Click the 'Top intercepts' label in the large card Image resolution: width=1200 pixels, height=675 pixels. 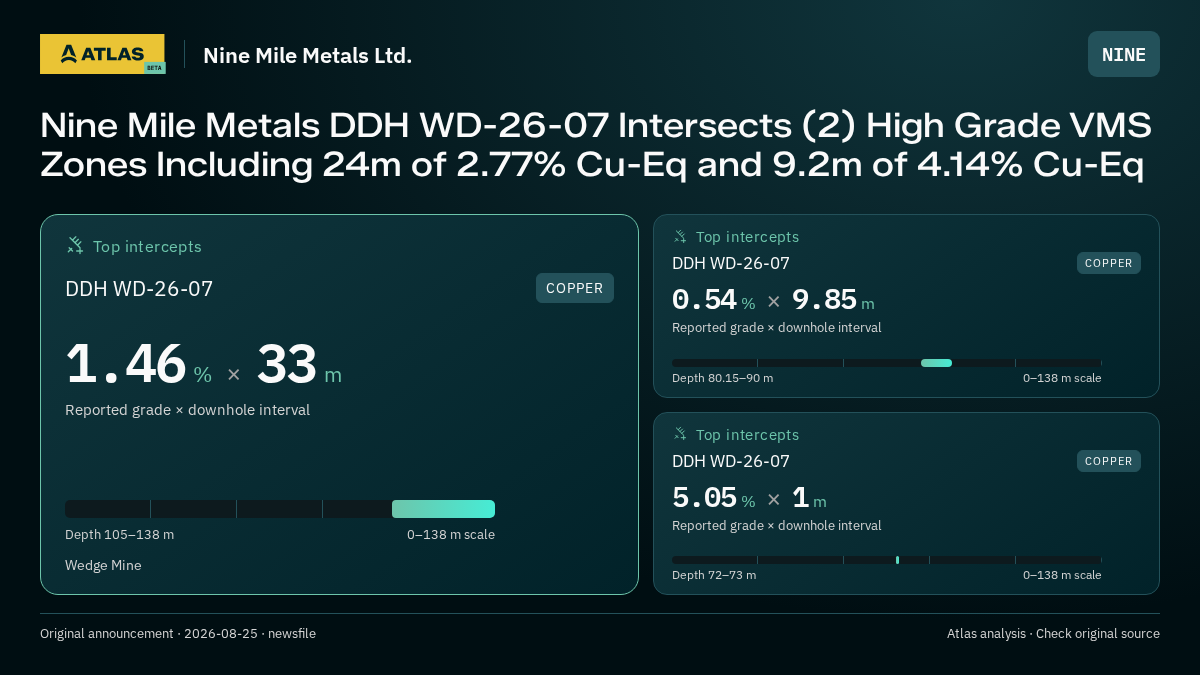pyautogui.click(x=147, y=246)
